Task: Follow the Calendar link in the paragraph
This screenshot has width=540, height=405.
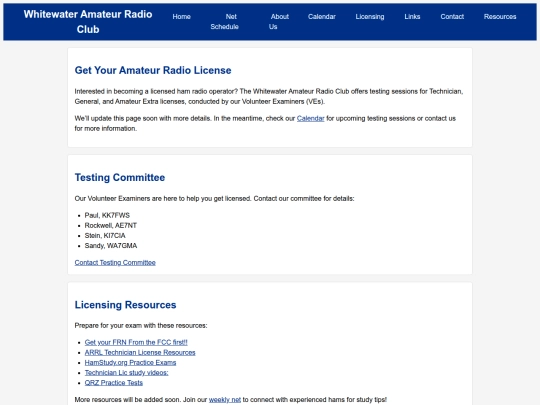Action: pyautogui.click(x=310, y=118)
